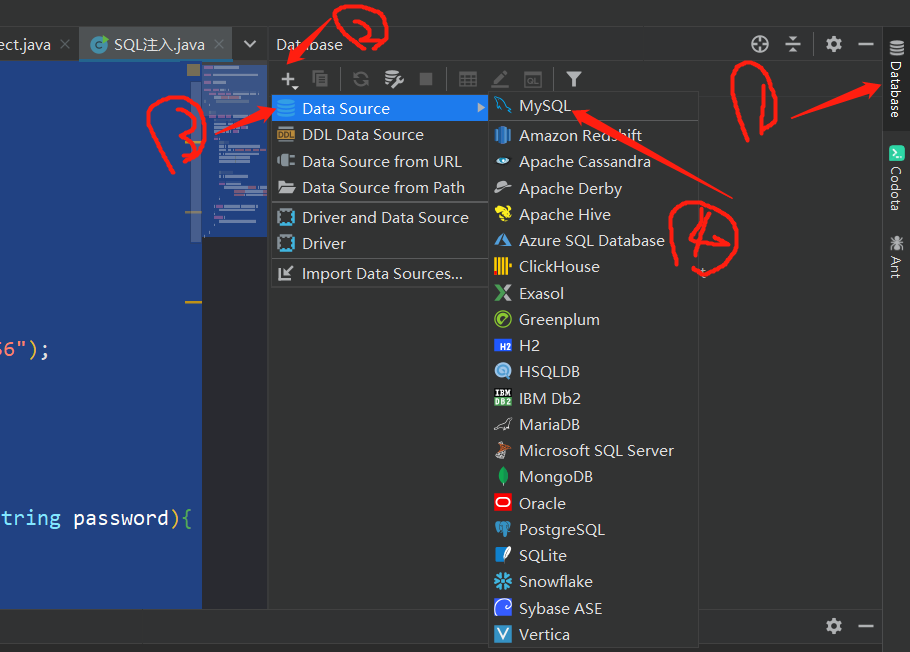The width and height of the screenshot is (910, 652).
Task: Choose HSQLDB data source
Action: click(x=593, y=372)
